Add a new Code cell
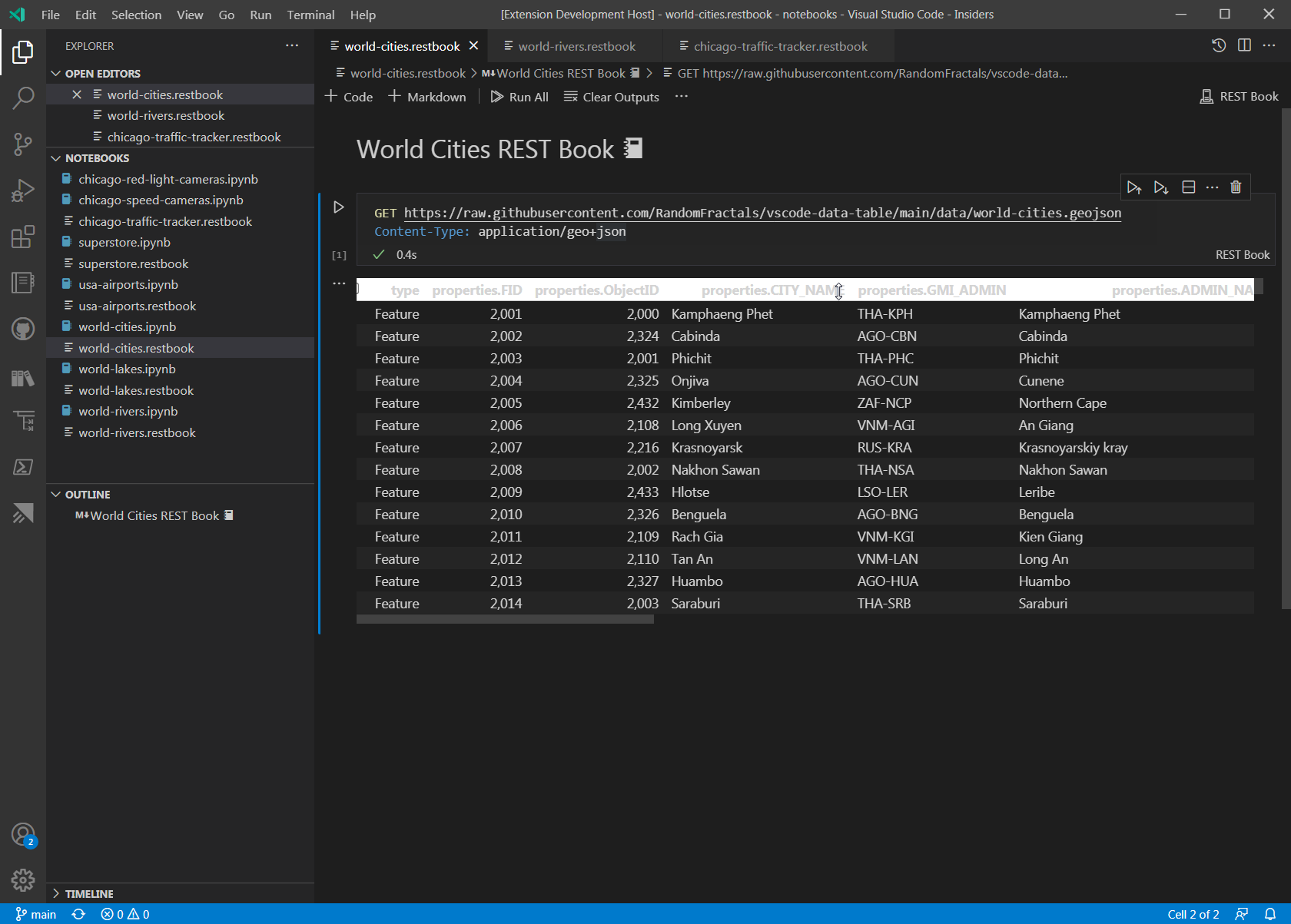Viewport: 1291px width, 924px height. pyautogui.click(x=349, y=97)
